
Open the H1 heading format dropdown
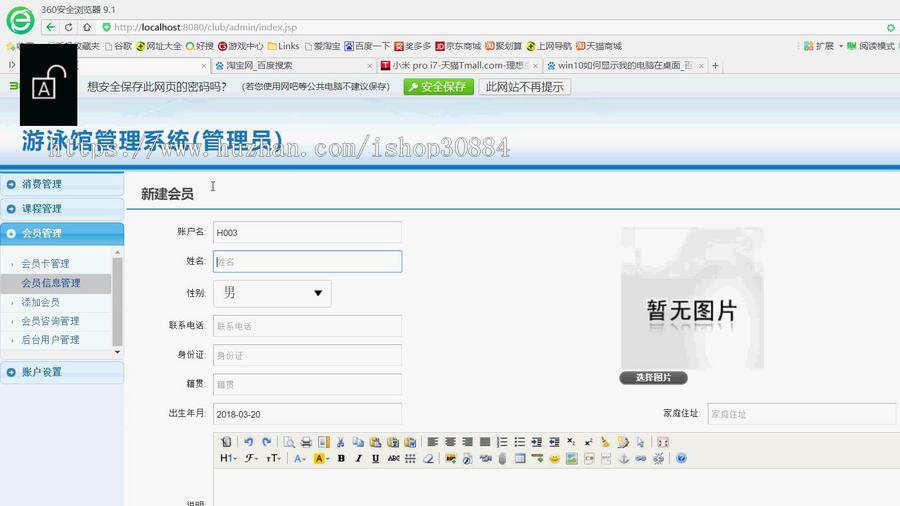coord(228,458)
